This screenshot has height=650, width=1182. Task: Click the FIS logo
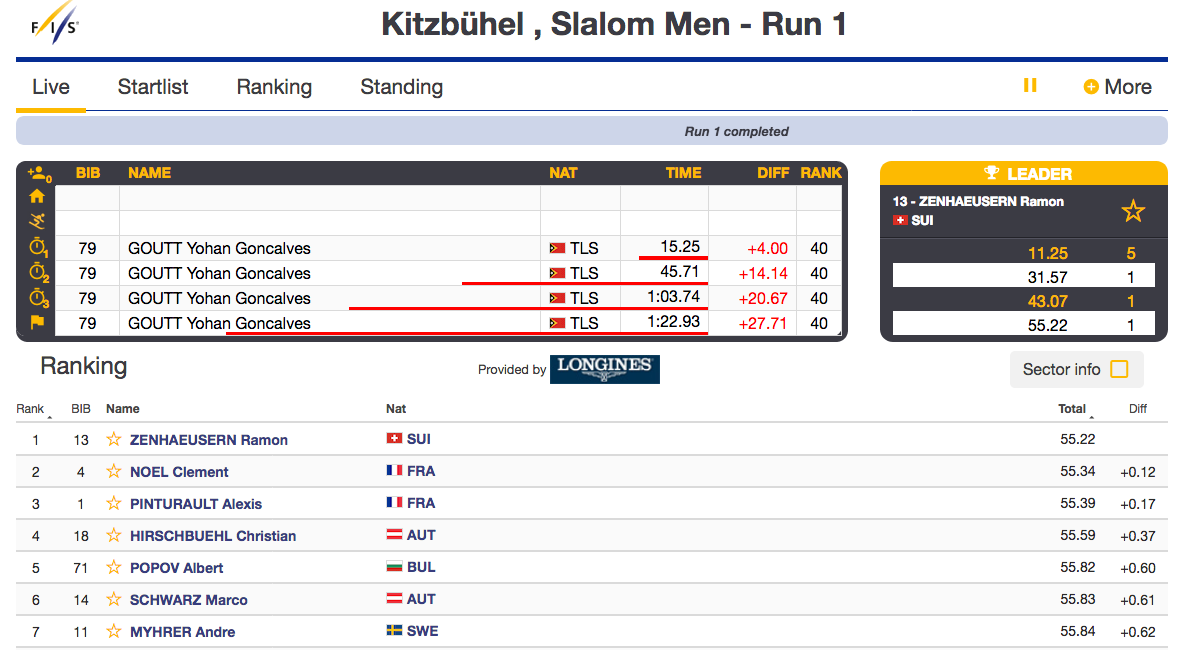pos(54,26)
